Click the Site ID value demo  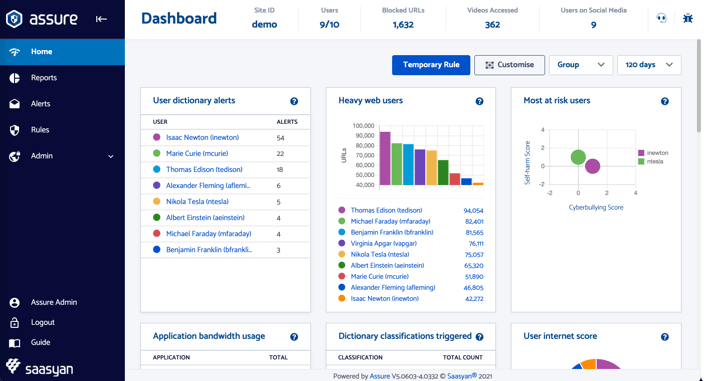264,25
